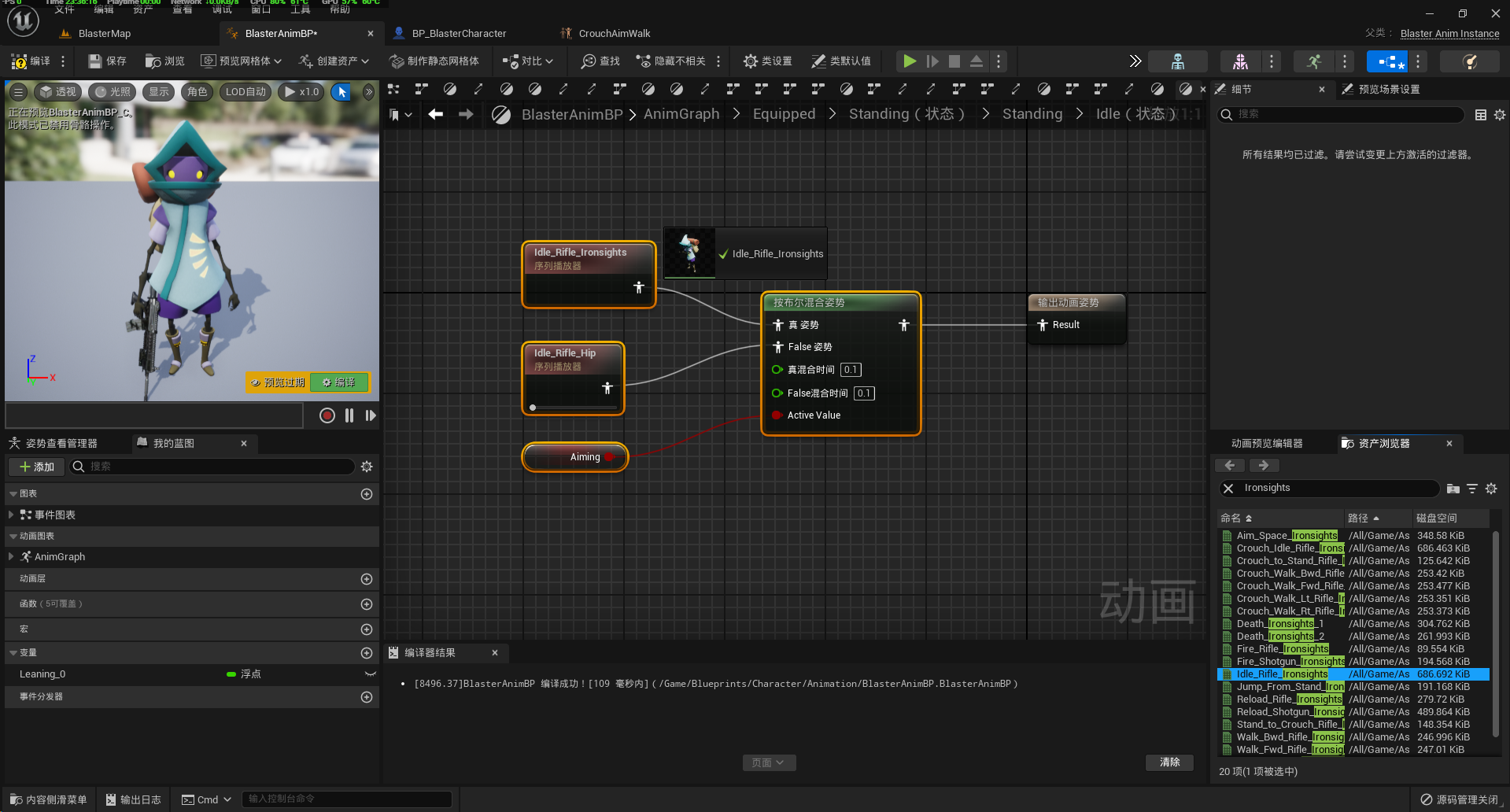Open the Output Log (输出日志)
This screenshot has height=812, width=1510.
[134, 799]
